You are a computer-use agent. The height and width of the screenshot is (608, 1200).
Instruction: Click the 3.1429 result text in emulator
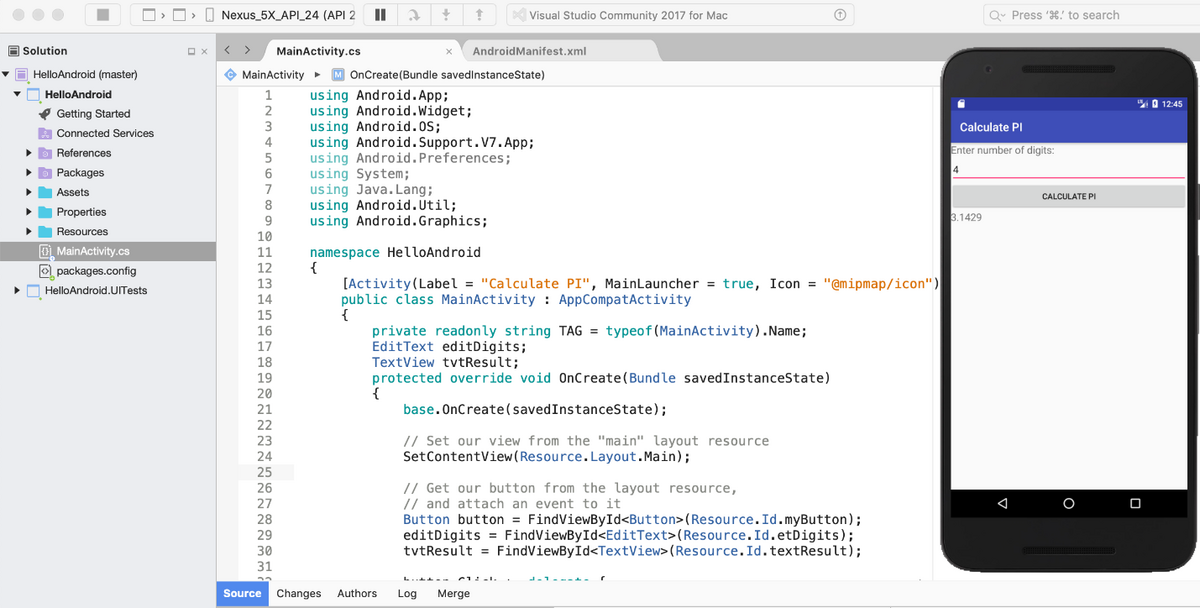click(966, 217)
